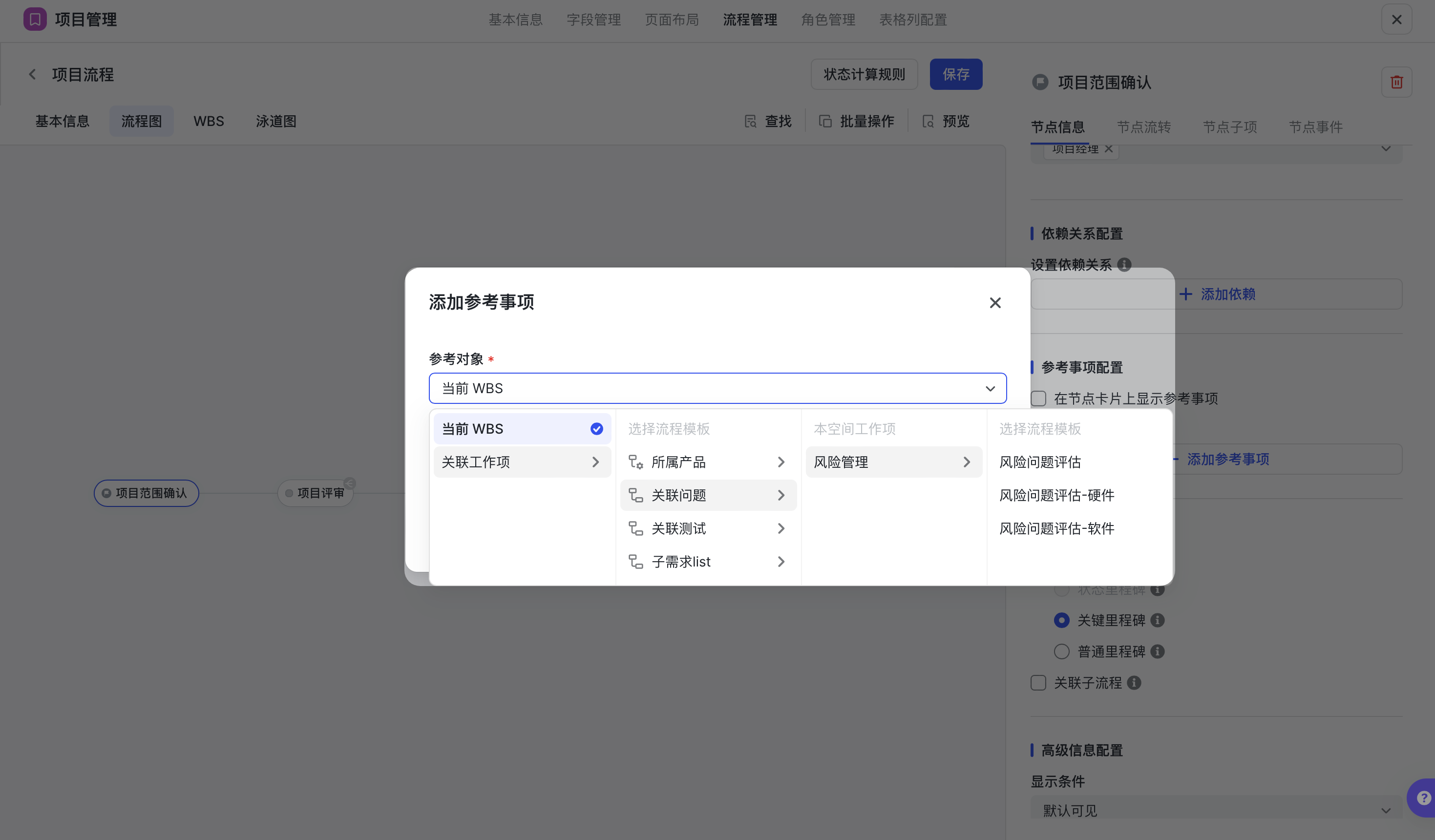The width and height of the screenshot is (1435, 840).
Task: Open the 节点信息 panel tab
Action: 1058,127
